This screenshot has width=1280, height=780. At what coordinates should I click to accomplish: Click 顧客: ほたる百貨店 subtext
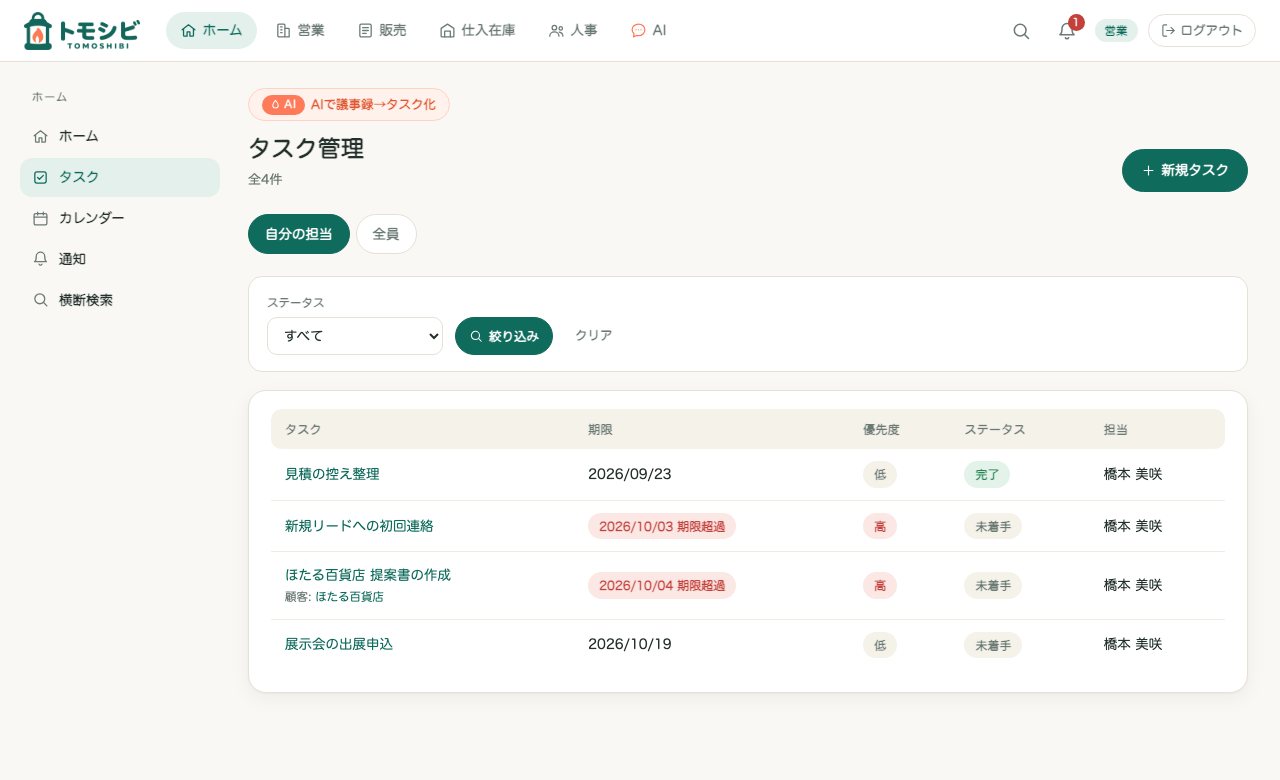point(334,597)
